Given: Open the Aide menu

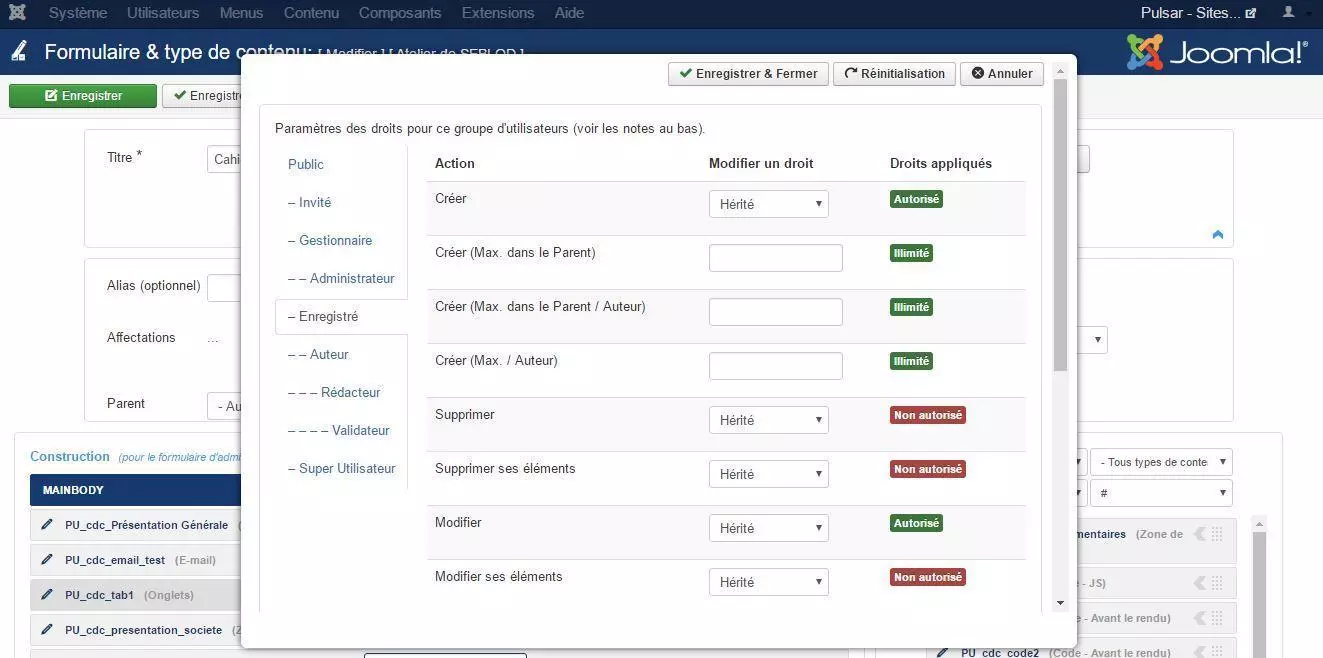Looking at the screenshot, I should pos(569,13).
